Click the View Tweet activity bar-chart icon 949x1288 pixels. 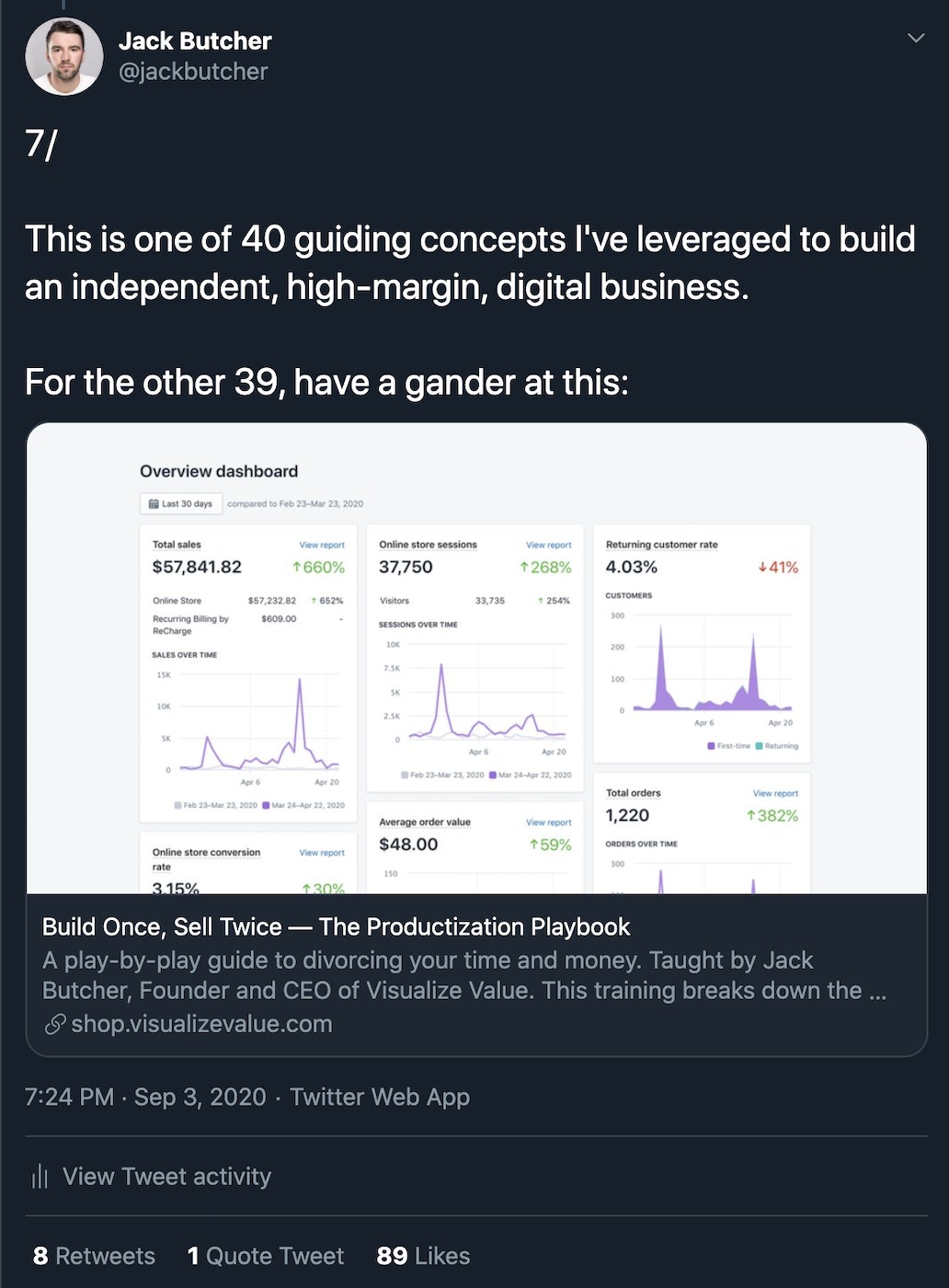click(x=40, y=1176)
